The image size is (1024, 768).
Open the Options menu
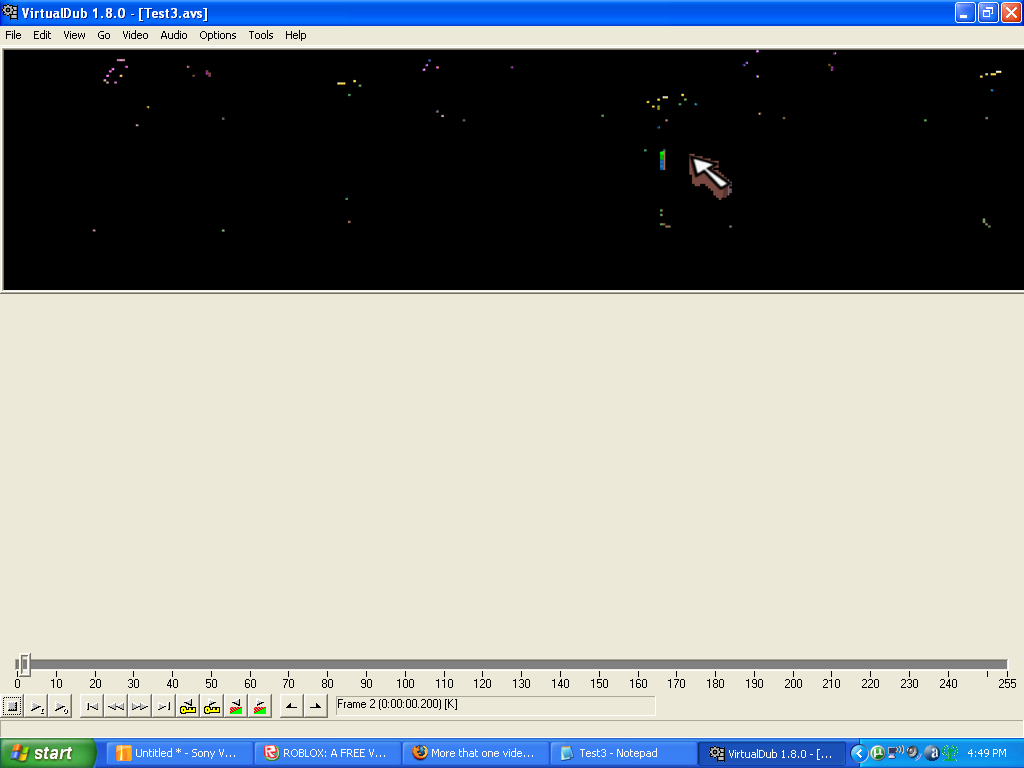(x=217, y=35)
